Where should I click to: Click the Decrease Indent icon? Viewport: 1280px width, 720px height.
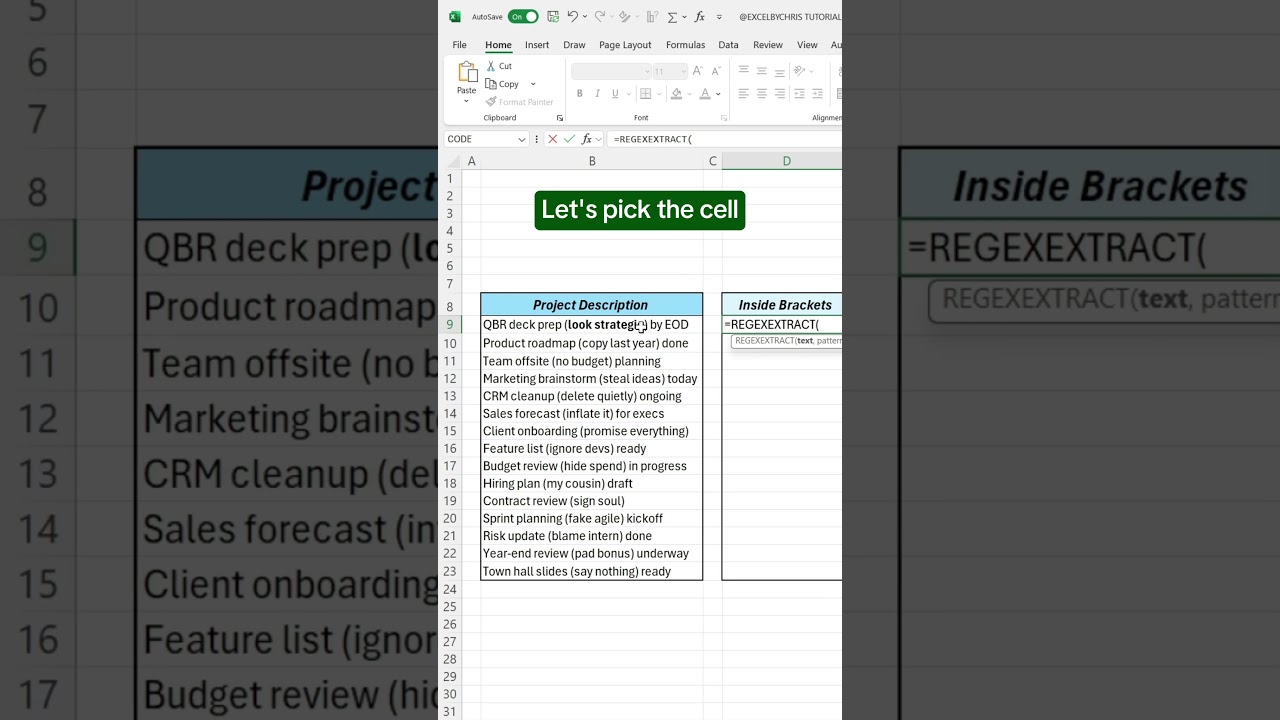801,94
